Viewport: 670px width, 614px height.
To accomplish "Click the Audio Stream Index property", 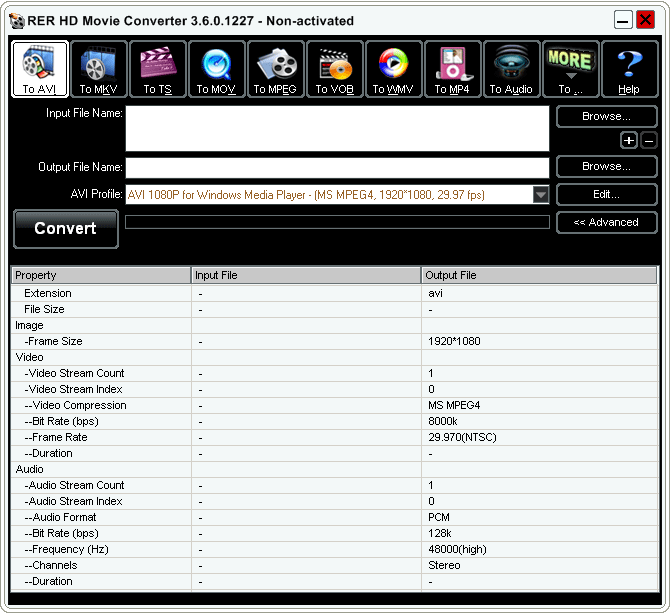I will point(73,501).
